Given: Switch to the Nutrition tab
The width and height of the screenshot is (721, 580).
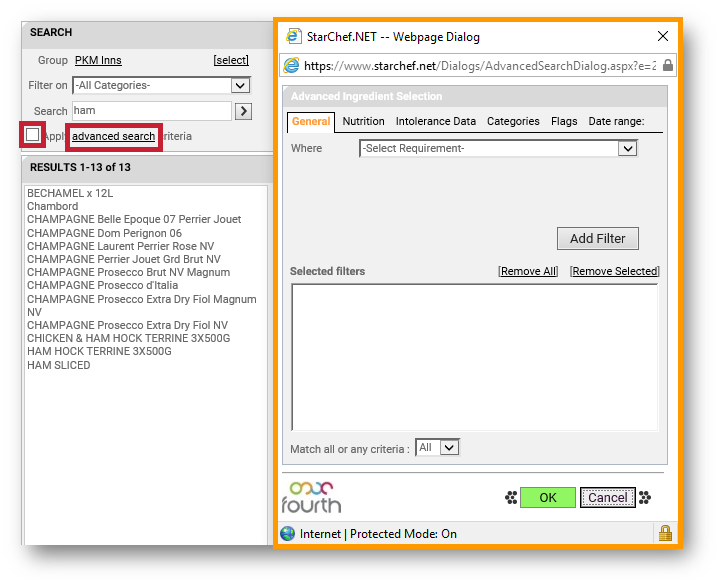Looking at the screenshot, I should click(363, 121).
